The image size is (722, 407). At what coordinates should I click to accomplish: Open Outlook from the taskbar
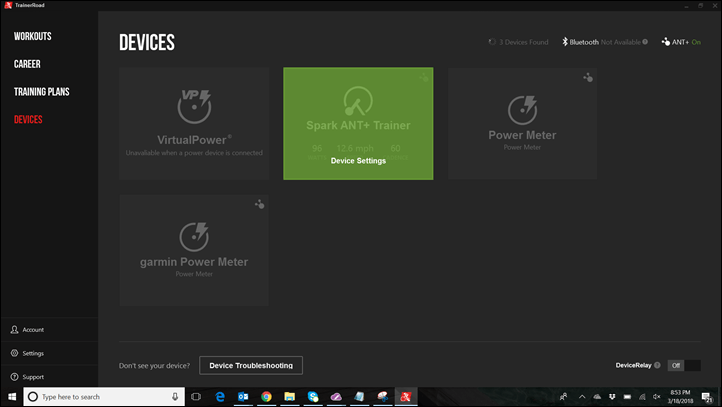pos(243,396)
